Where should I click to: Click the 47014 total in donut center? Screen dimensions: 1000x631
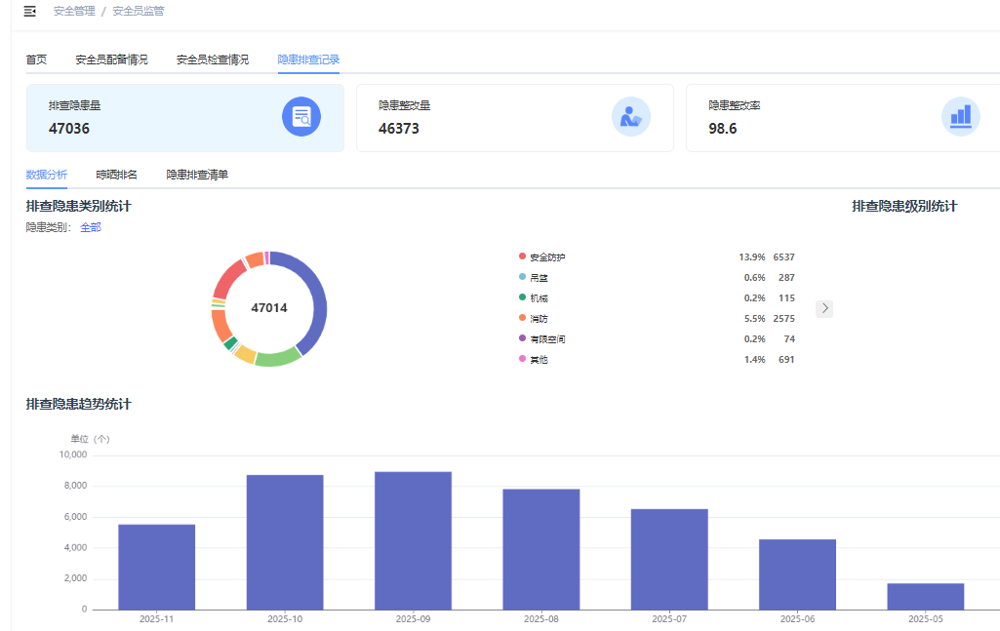click(x=269, y=308)
